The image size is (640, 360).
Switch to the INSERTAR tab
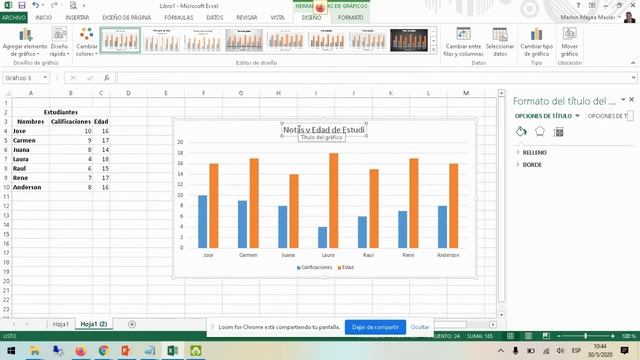pos(77,18)
